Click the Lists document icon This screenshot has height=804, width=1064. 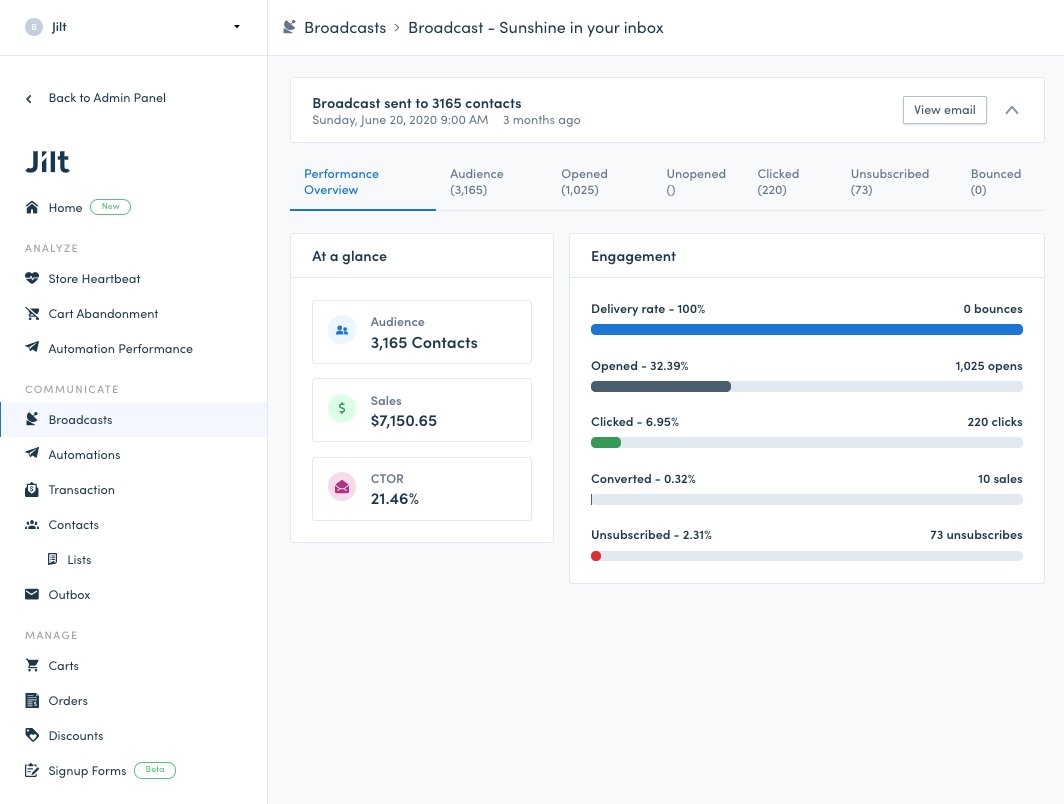52,559
